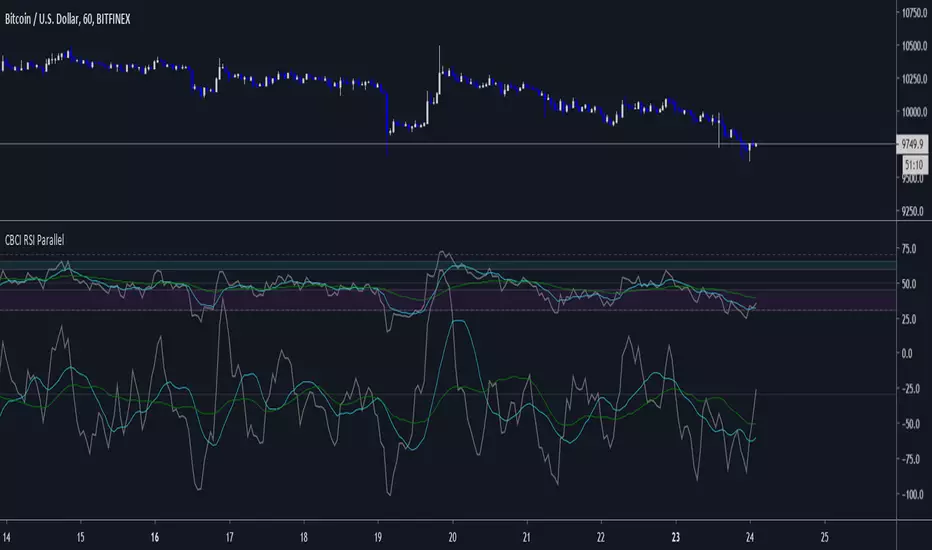Click the 0.0 indicator scale label
The width and height of the screenshot is (932, 550).
pos(907,354)
